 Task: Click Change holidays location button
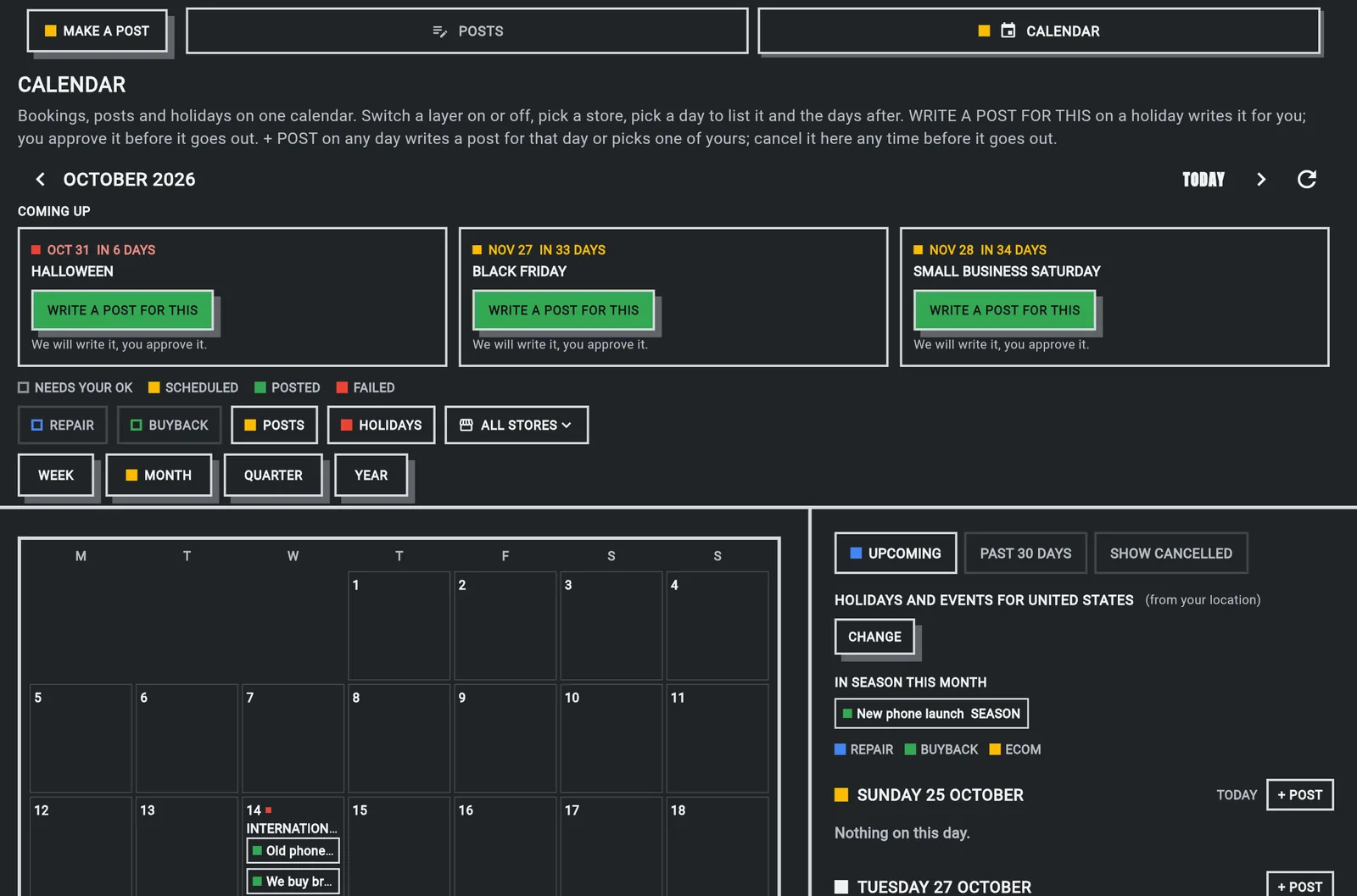tap(874, 637)
